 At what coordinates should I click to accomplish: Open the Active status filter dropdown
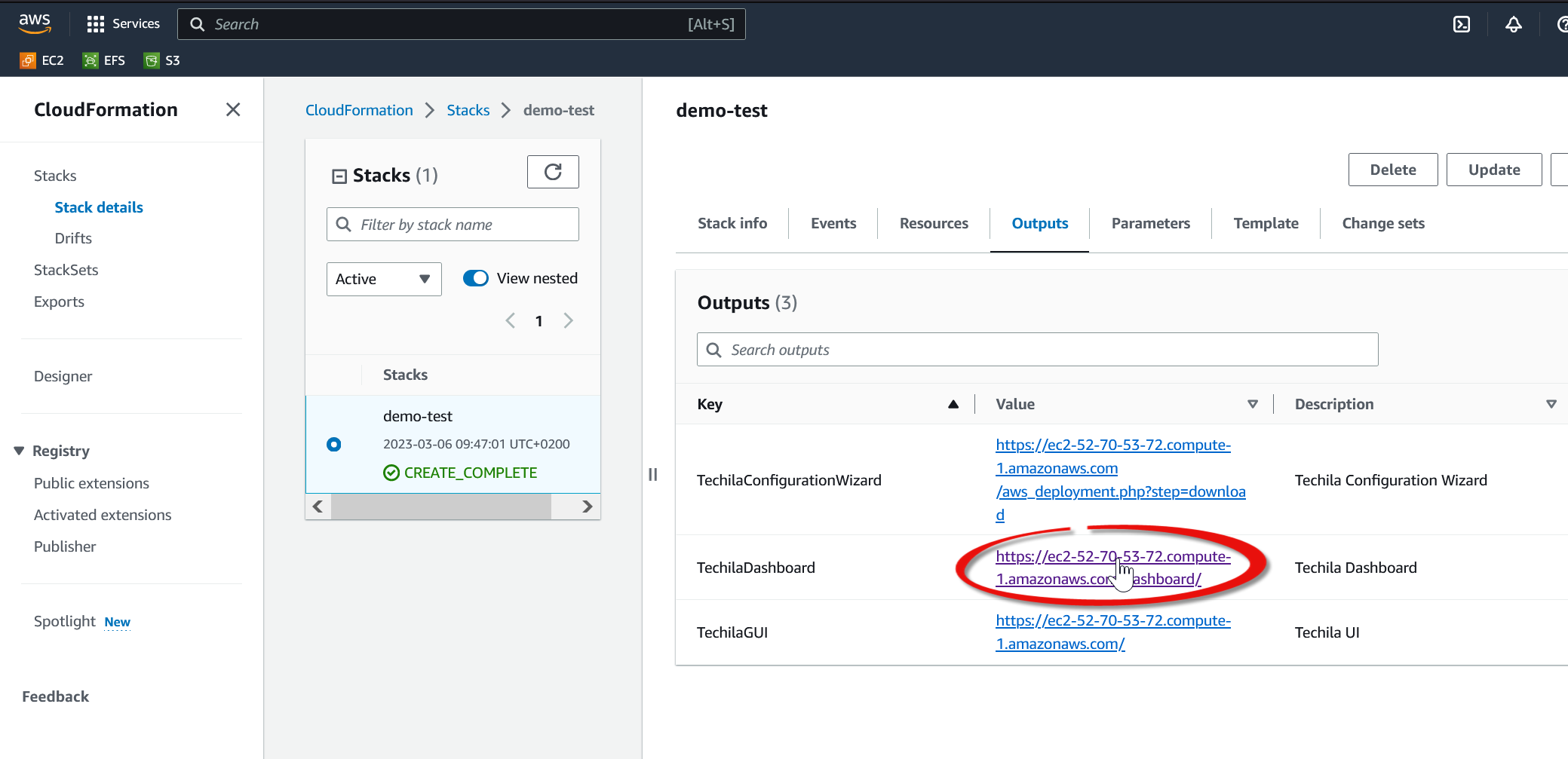pos(383,279)
